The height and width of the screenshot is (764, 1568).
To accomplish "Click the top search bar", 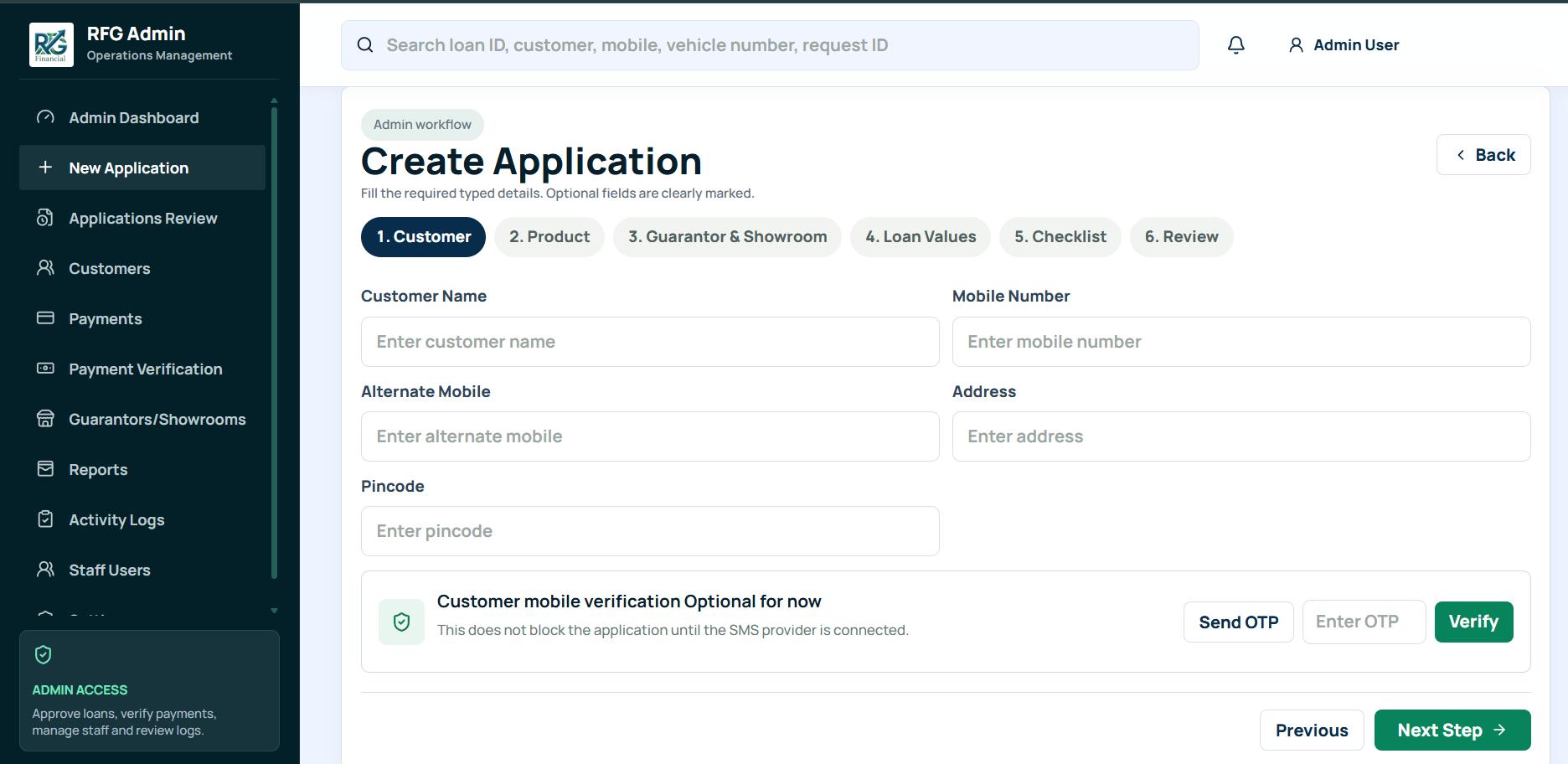I will pos(770,45).
